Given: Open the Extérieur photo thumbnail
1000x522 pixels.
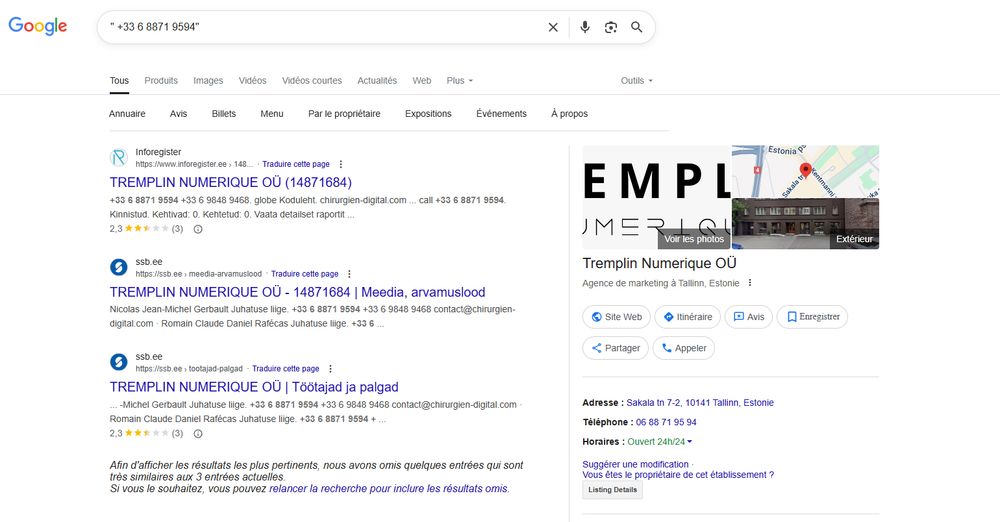Looking at the screenshot, I should (x=805, y=224).
